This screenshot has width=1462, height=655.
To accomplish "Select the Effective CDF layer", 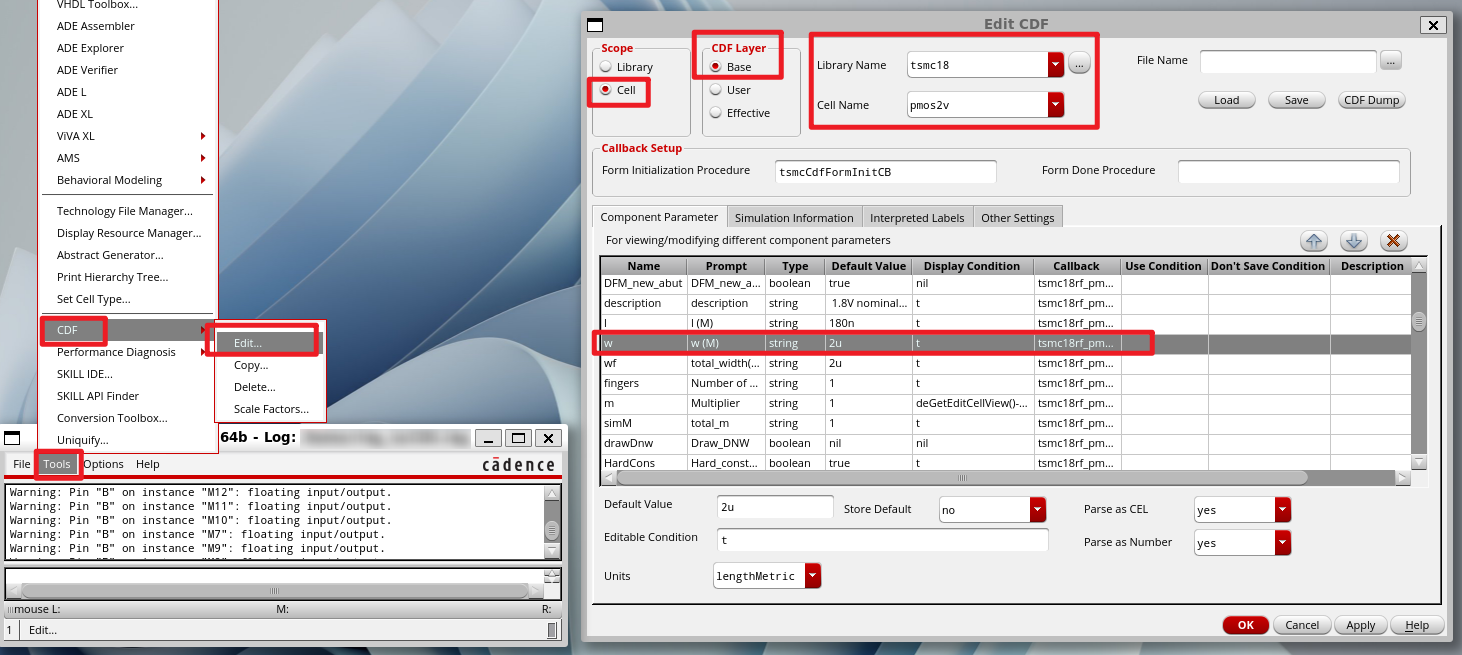I will pyautogui.click(x=716, y=113).
